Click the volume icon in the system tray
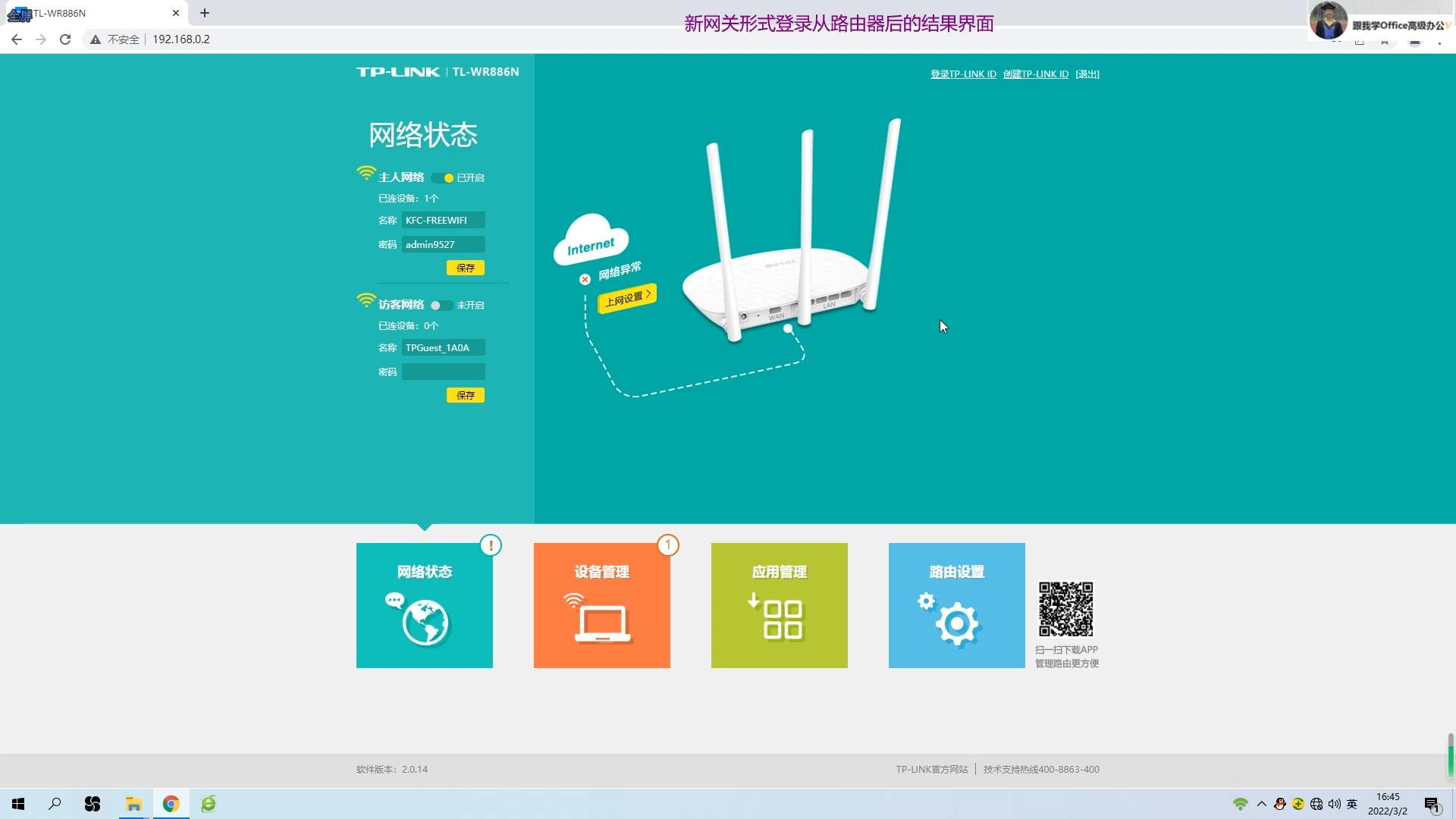The height and width of the screenshot is (819, 1456). coord(1333,803)
